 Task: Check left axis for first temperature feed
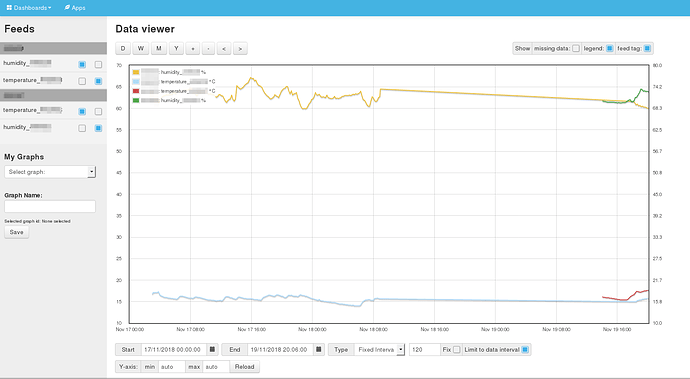[82, 81]
